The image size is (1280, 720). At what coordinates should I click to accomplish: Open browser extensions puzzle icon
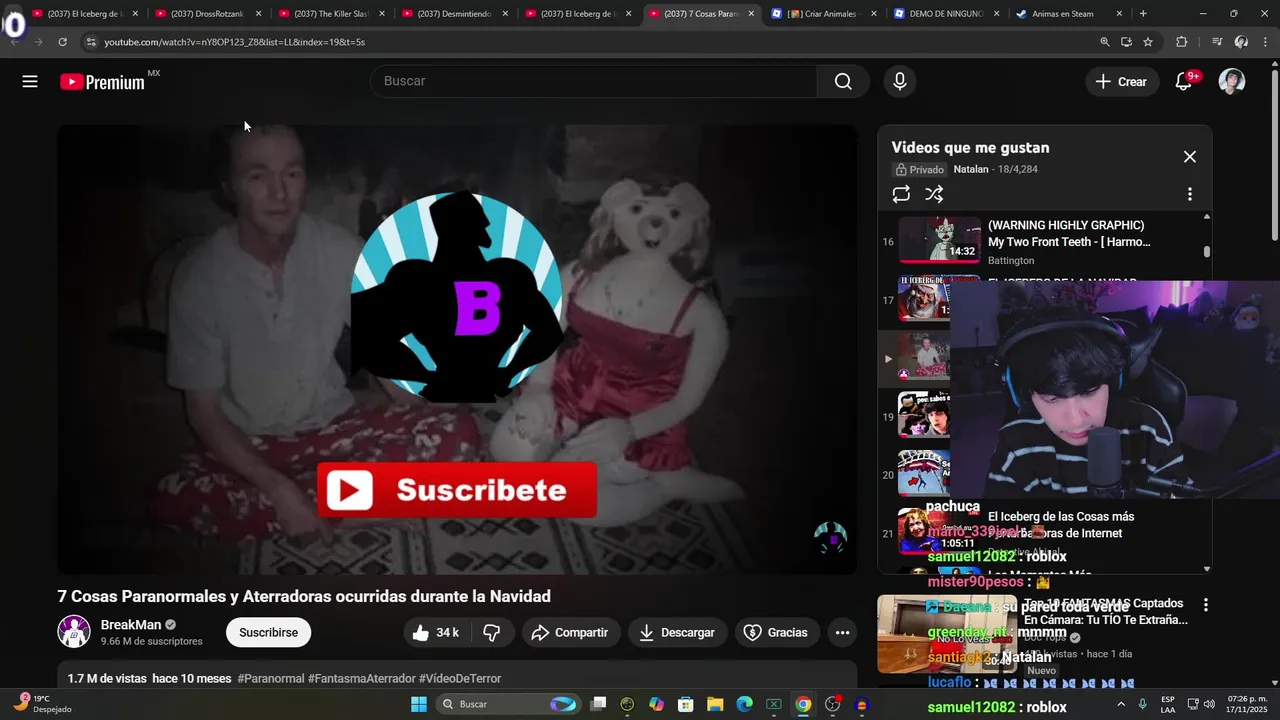1182,42
